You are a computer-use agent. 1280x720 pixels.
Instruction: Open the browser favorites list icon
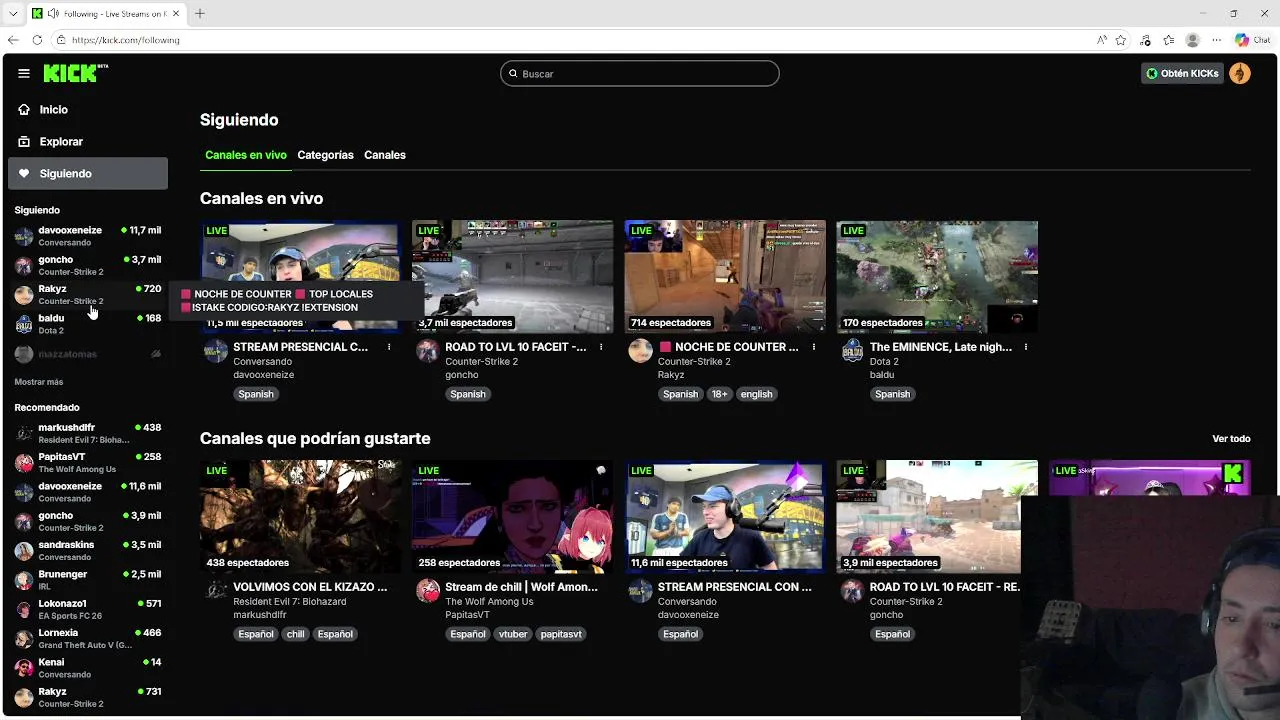[x=1168, y=40]
